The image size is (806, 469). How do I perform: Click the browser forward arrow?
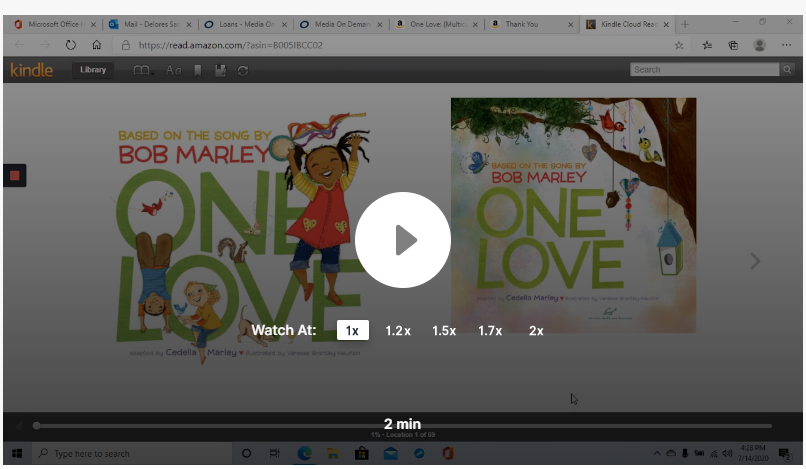click(x=45, y=45)
